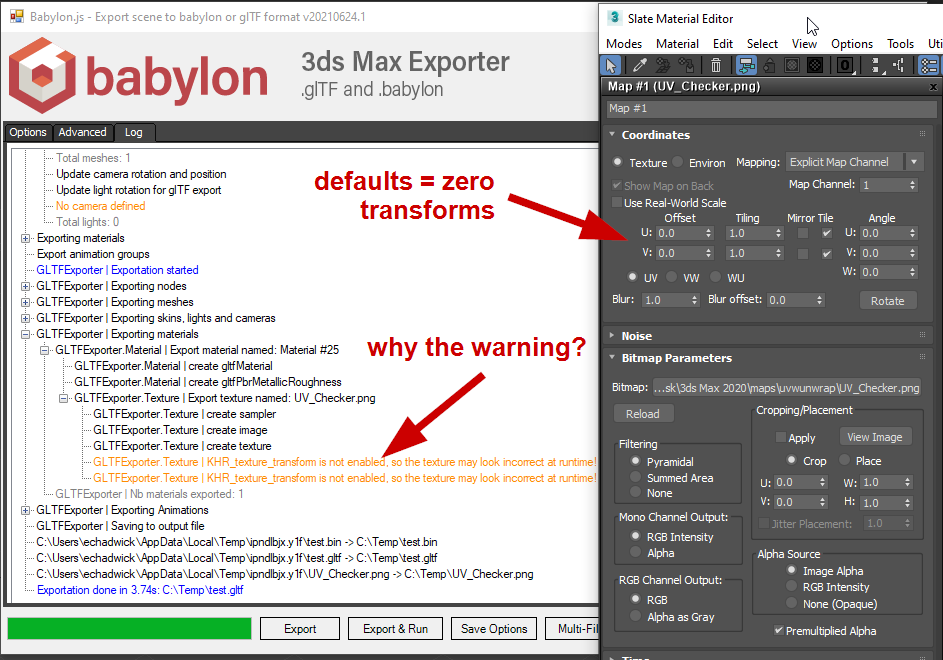Click the highlighted Layout All icon

click(746, 64)
